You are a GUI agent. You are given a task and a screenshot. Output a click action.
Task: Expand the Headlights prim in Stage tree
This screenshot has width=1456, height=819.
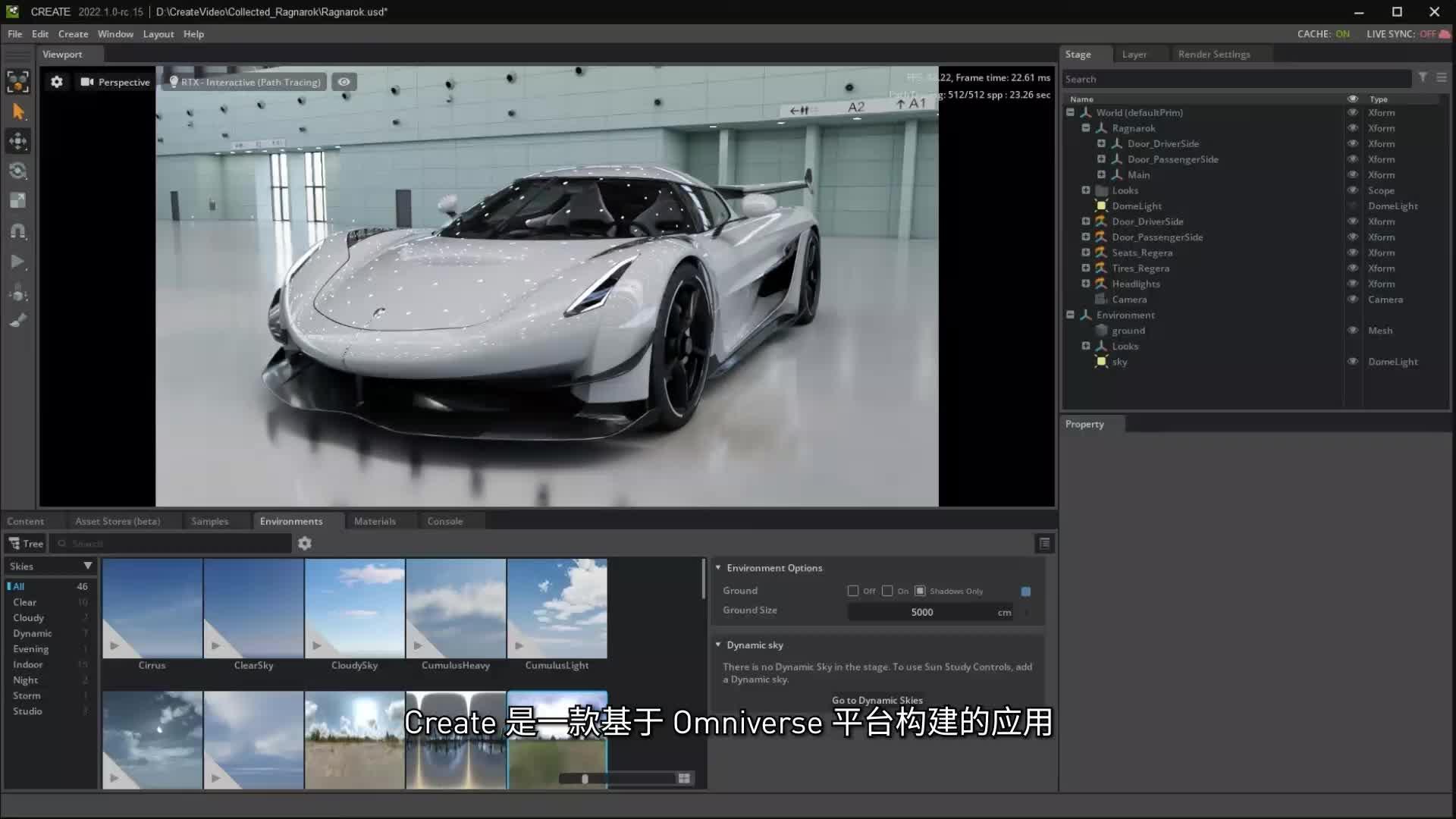pyautogui.click(x=1086, y=284)
